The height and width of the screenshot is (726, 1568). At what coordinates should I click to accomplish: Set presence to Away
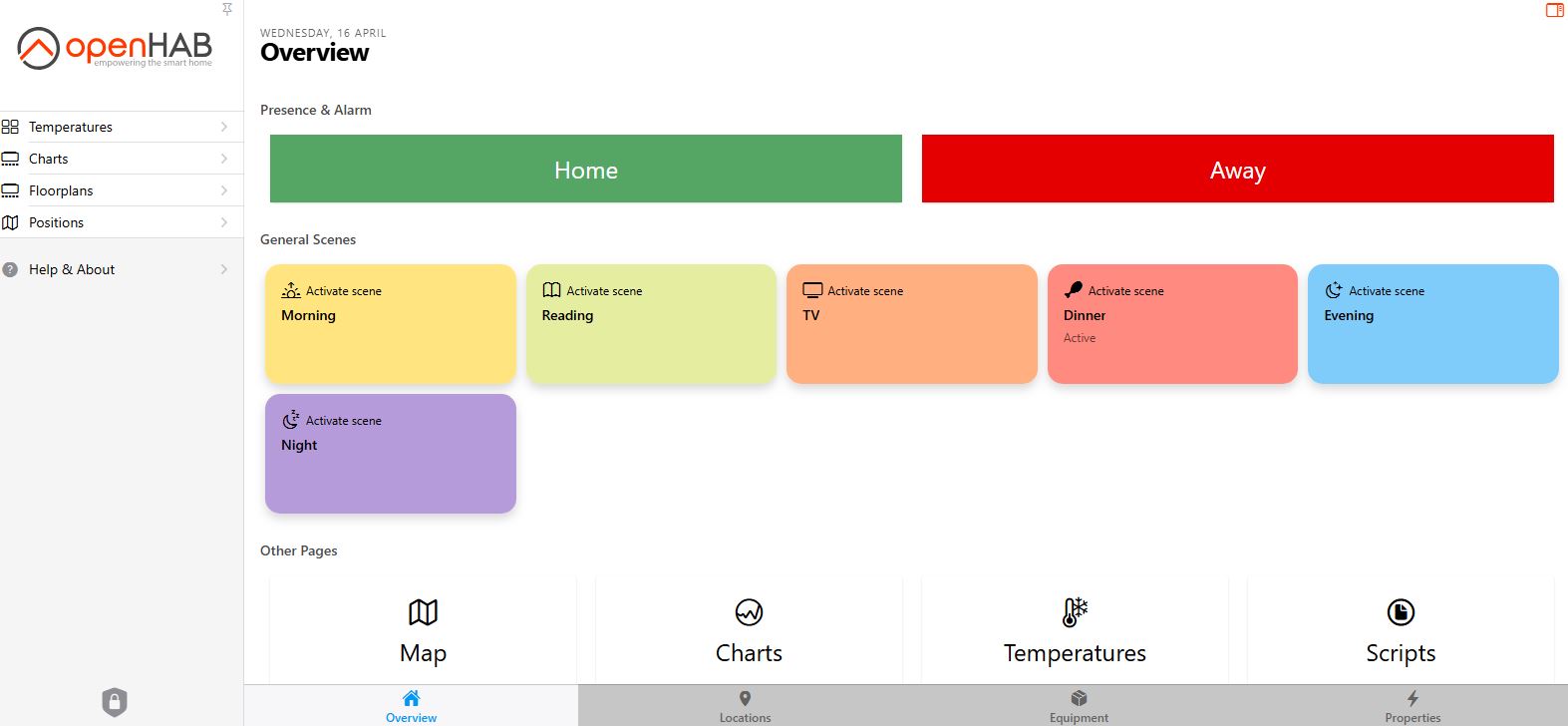(1237, 170)
